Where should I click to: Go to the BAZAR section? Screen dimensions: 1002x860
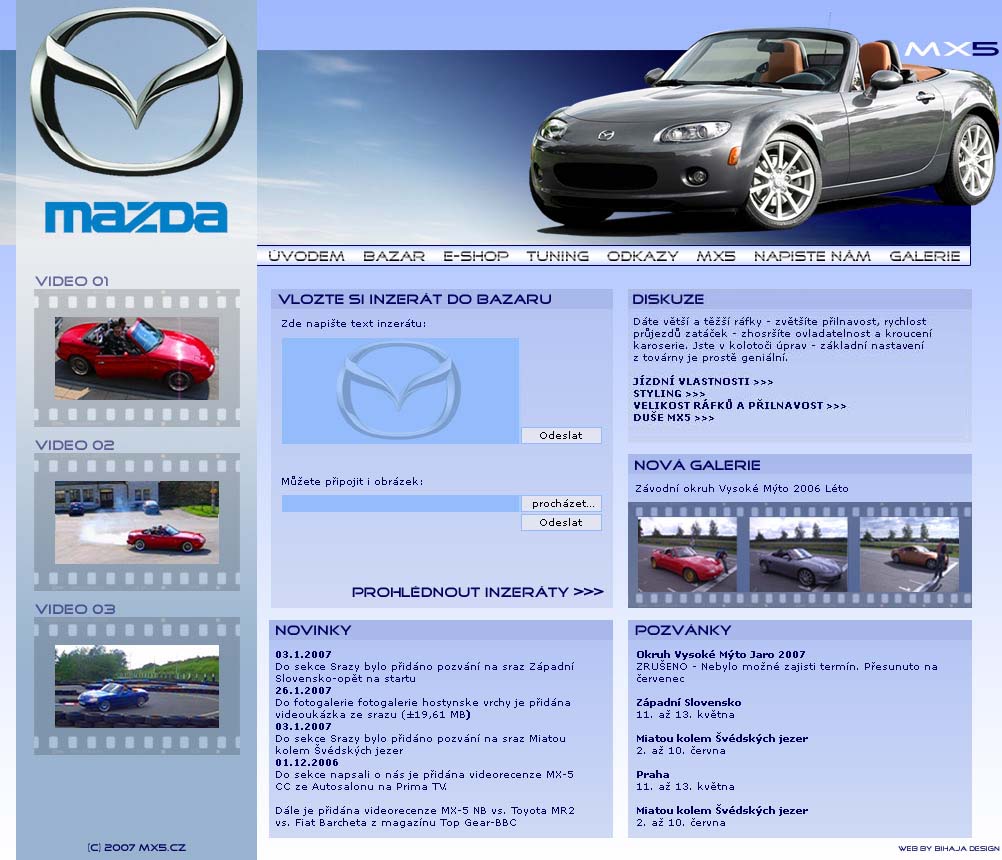pos(394,256)
